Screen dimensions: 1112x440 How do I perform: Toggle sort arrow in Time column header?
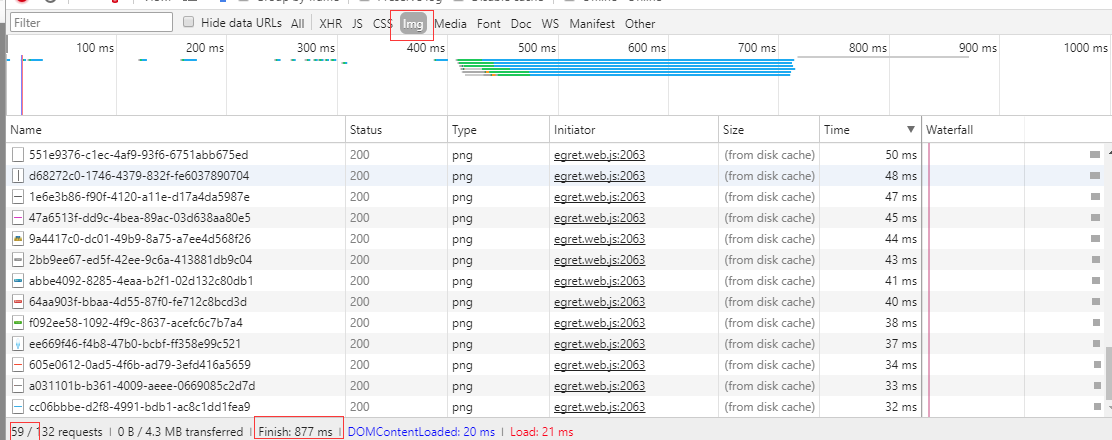click(910, 130)
